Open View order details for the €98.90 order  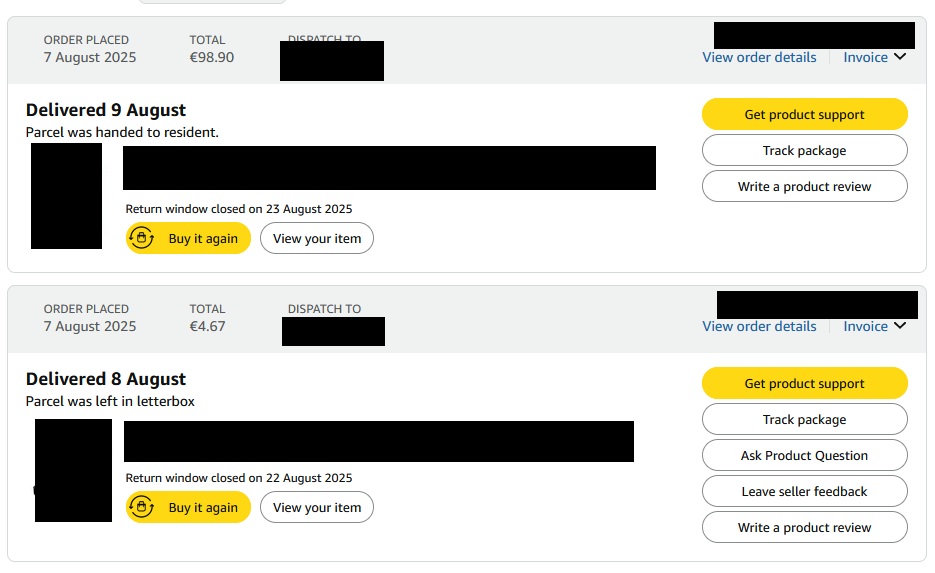pyautogui.click(x=759, y=57)
